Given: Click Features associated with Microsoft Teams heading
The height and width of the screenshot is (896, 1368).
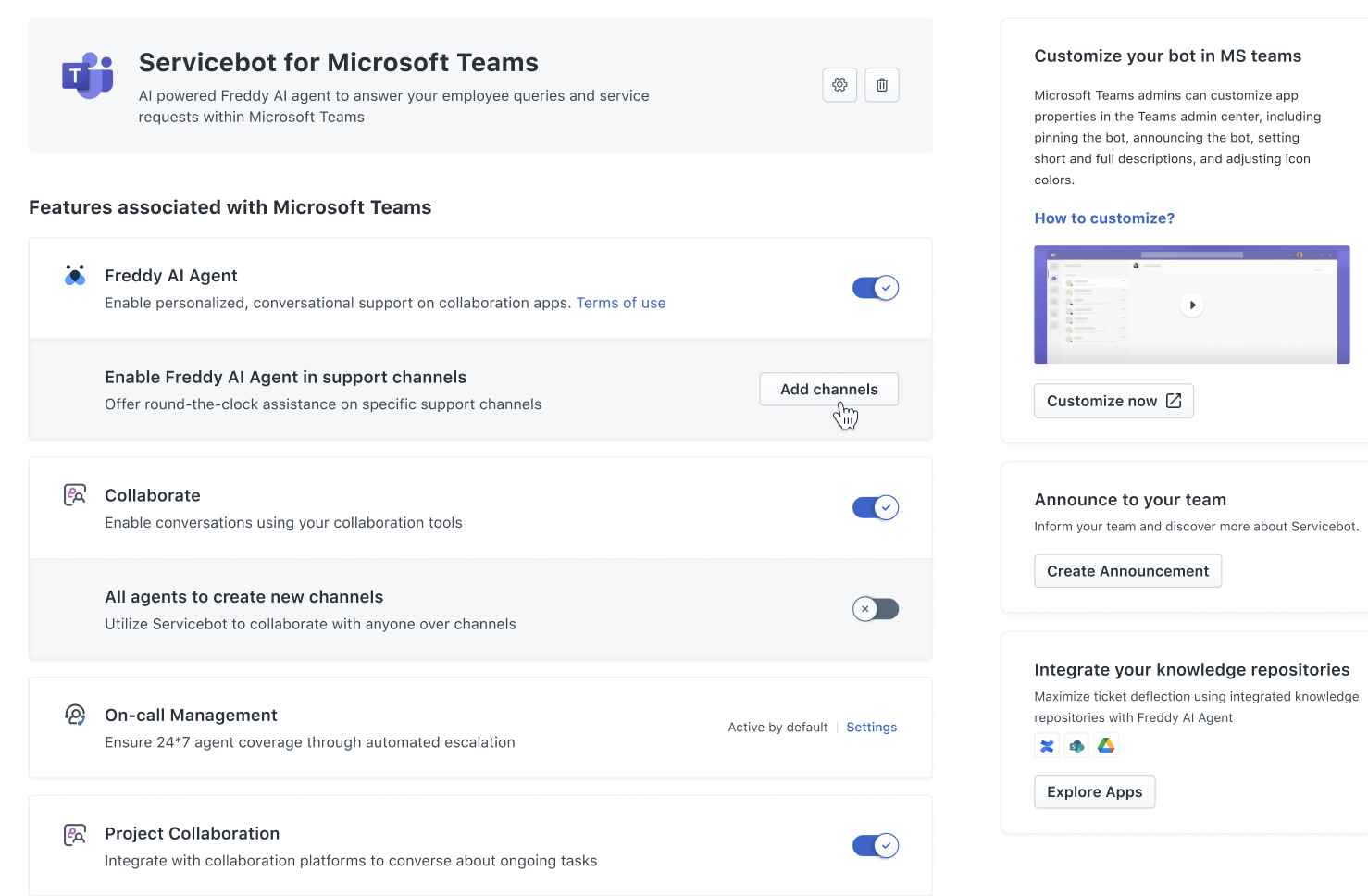Looking at the screenshot, I should pos(230,207).
